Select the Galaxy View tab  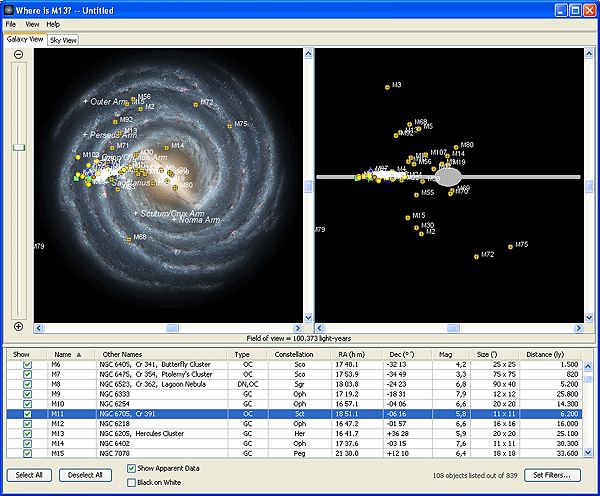point(25,39)
